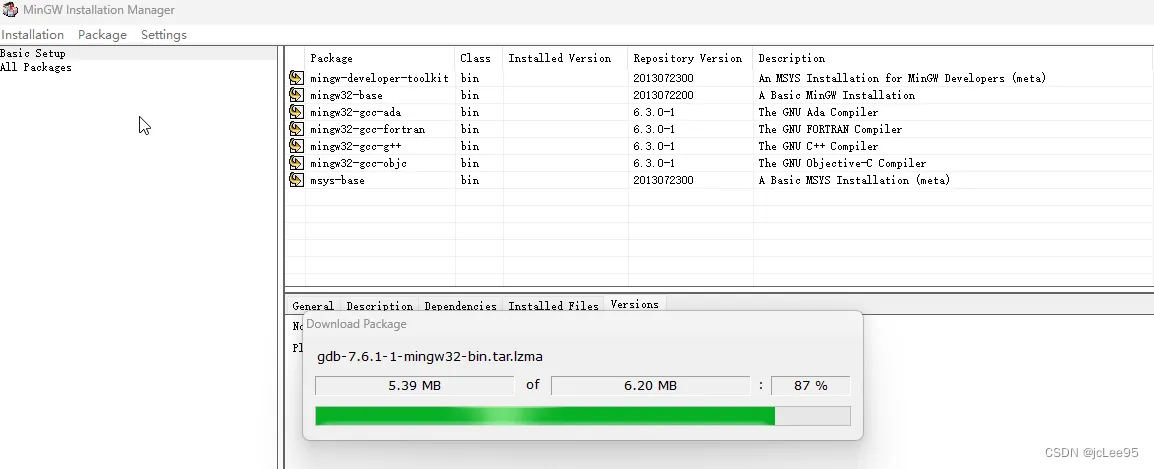The width and height of the screenshot is (1154, 469).
Task: Click the 5.39 MB downloaded field
Action: 414,386
